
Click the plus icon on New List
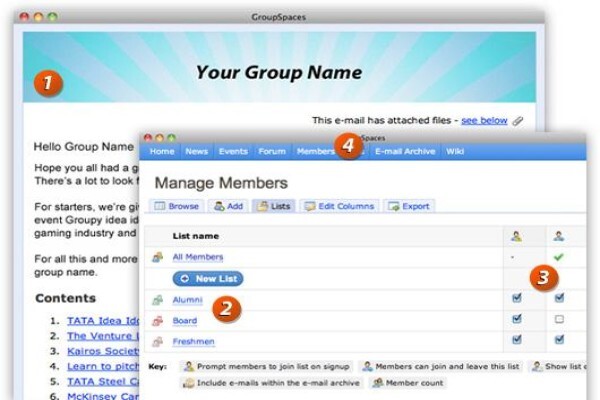point(184,279)
